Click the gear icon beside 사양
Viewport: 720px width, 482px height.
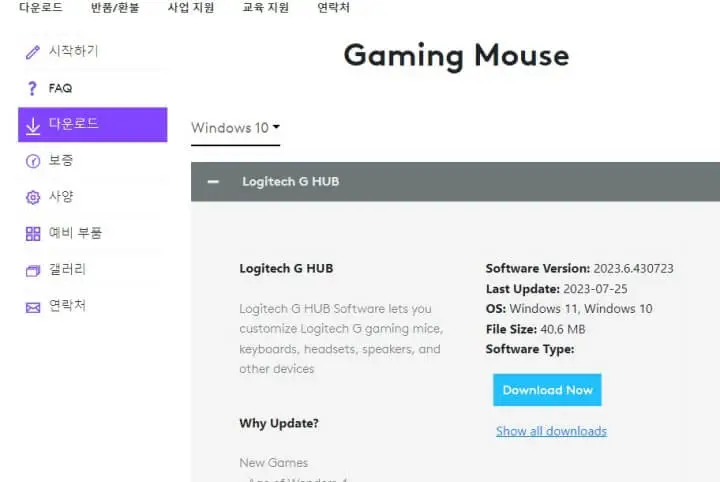coord(33,197)
